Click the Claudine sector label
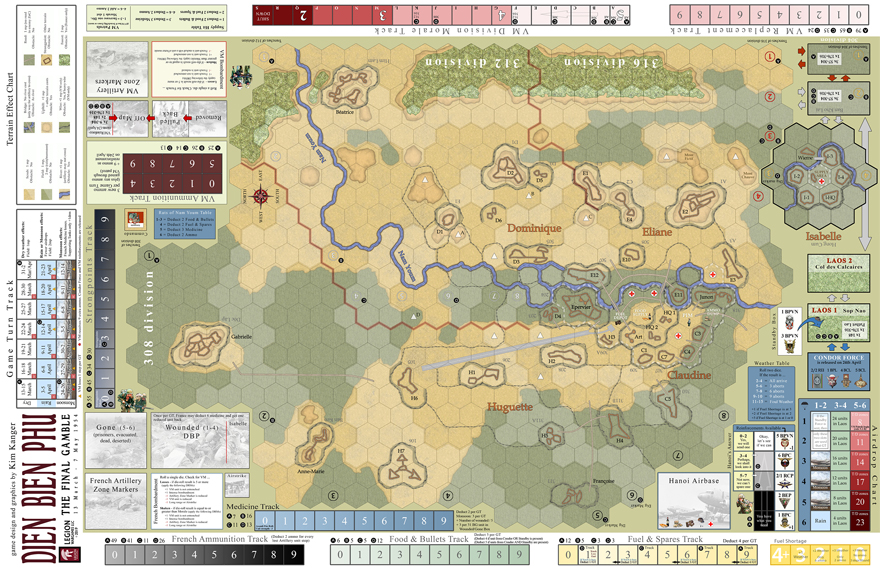Image resolution: width=880 pixels, height=569 pixels. [x=689, y=375]
